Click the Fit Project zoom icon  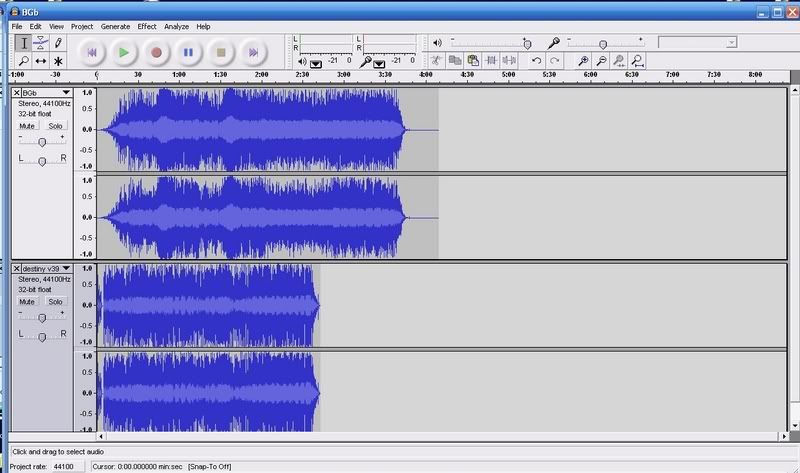coord(637,61)
